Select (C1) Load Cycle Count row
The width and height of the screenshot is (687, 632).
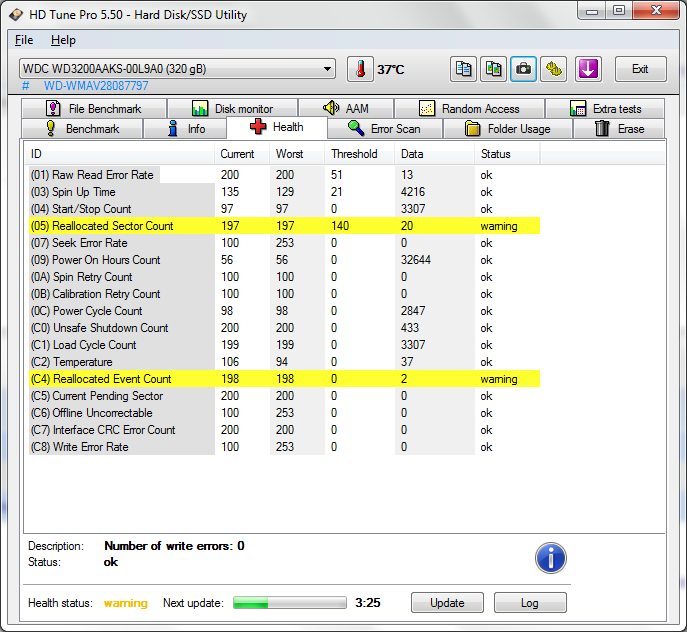pyautogui.click(x=284, y=345)
